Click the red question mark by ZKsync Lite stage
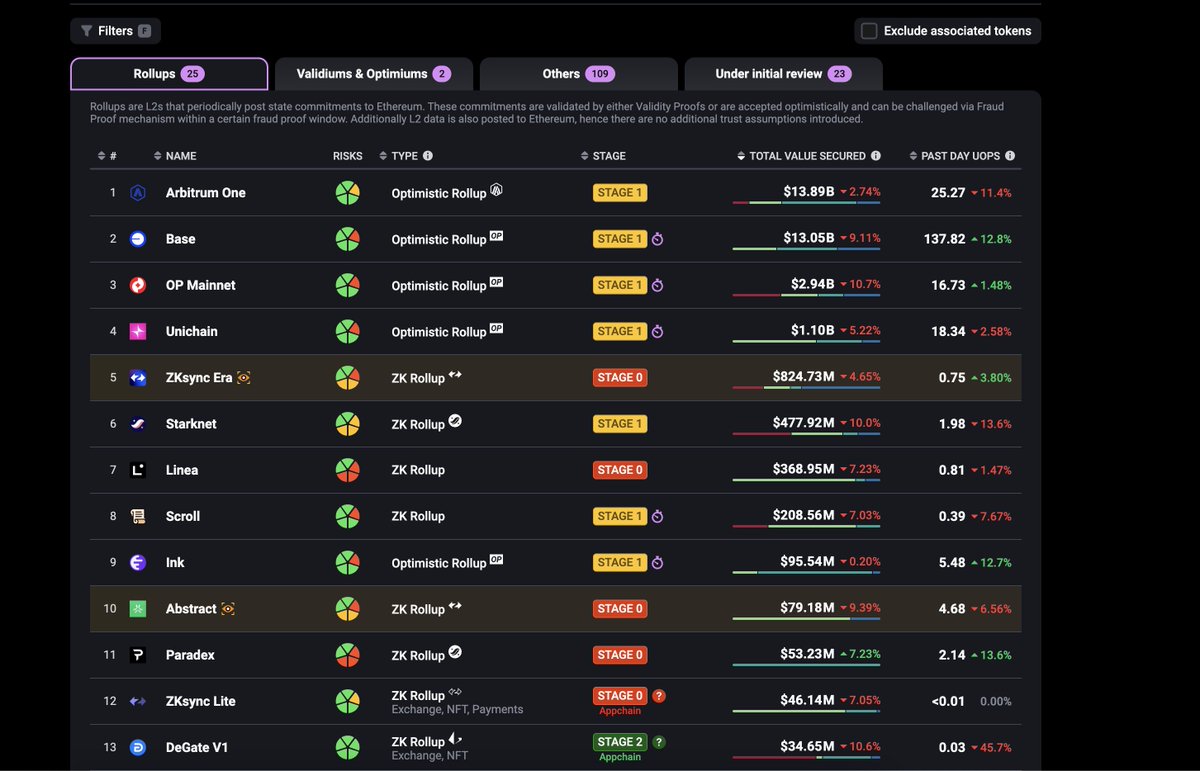 click(658, 696)
